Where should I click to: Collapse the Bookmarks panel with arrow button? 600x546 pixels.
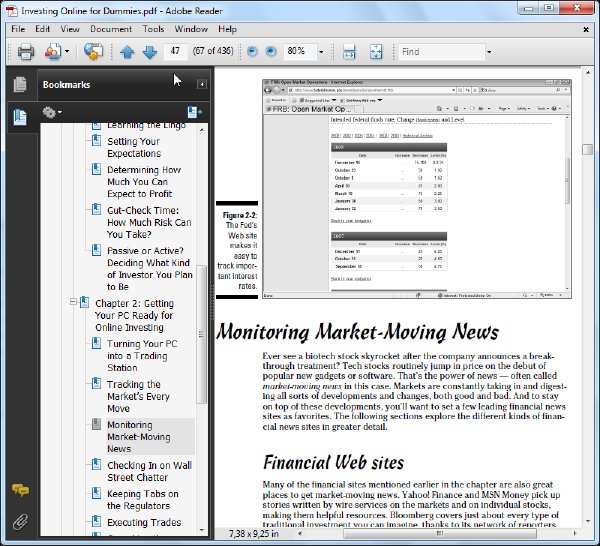[202, 84]
